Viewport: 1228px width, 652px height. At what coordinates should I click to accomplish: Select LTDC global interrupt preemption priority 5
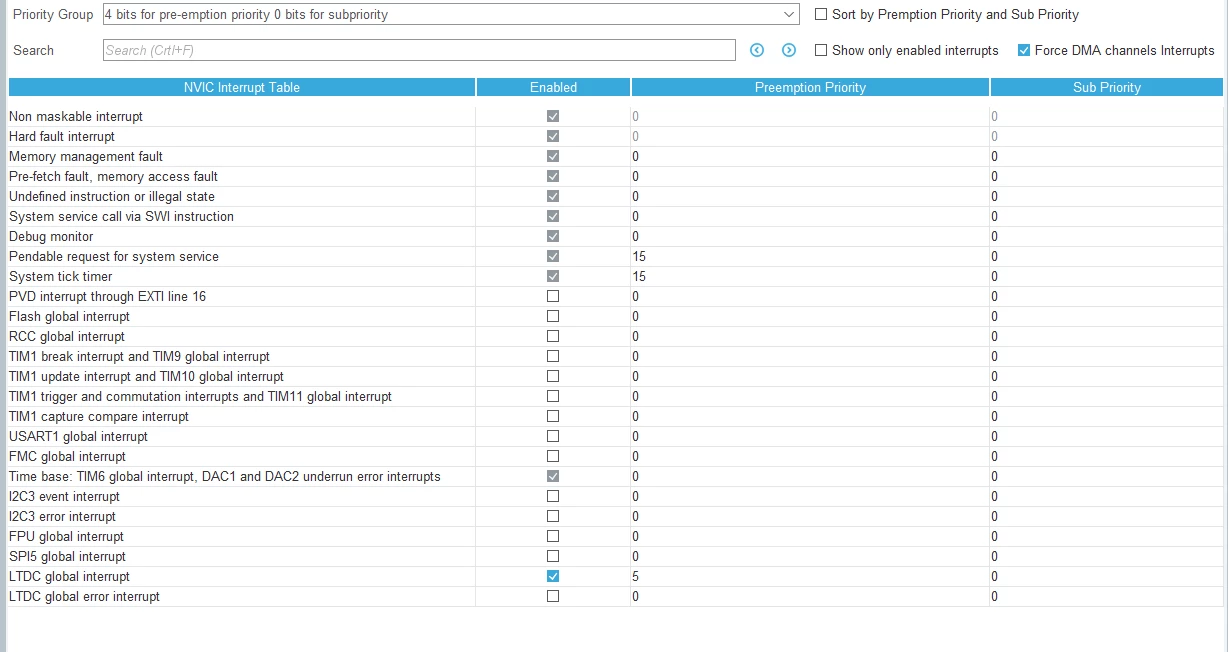pos(810,576)
